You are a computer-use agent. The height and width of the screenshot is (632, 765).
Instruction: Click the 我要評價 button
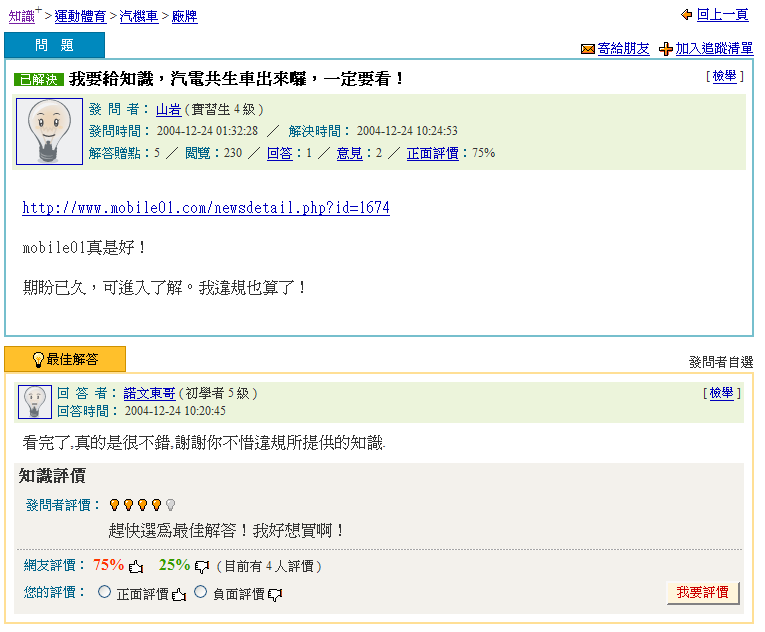click(x=703, y=592)
